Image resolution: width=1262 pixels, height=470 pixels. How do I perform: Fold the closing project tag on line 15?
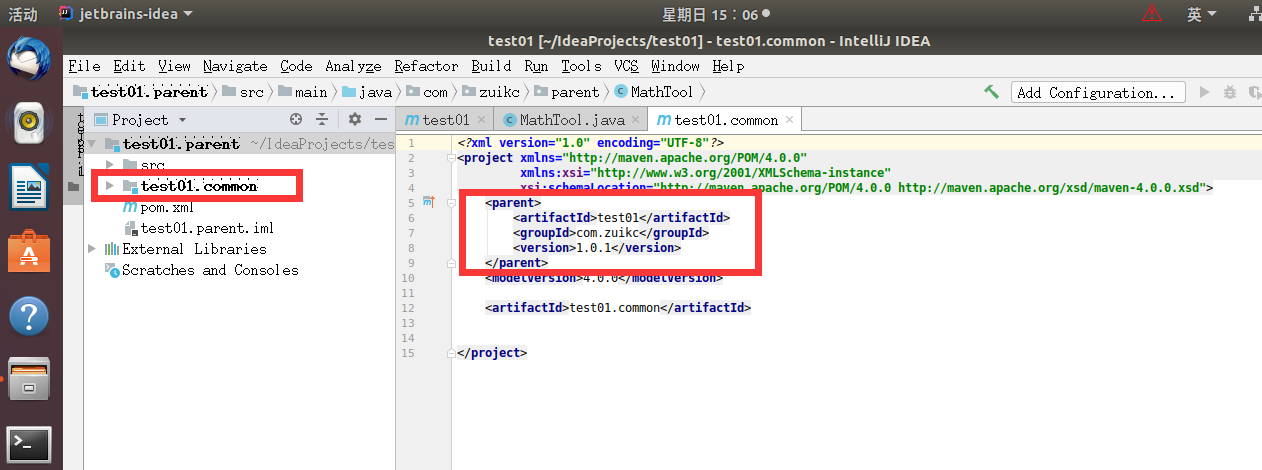click(x=450, y=353)
